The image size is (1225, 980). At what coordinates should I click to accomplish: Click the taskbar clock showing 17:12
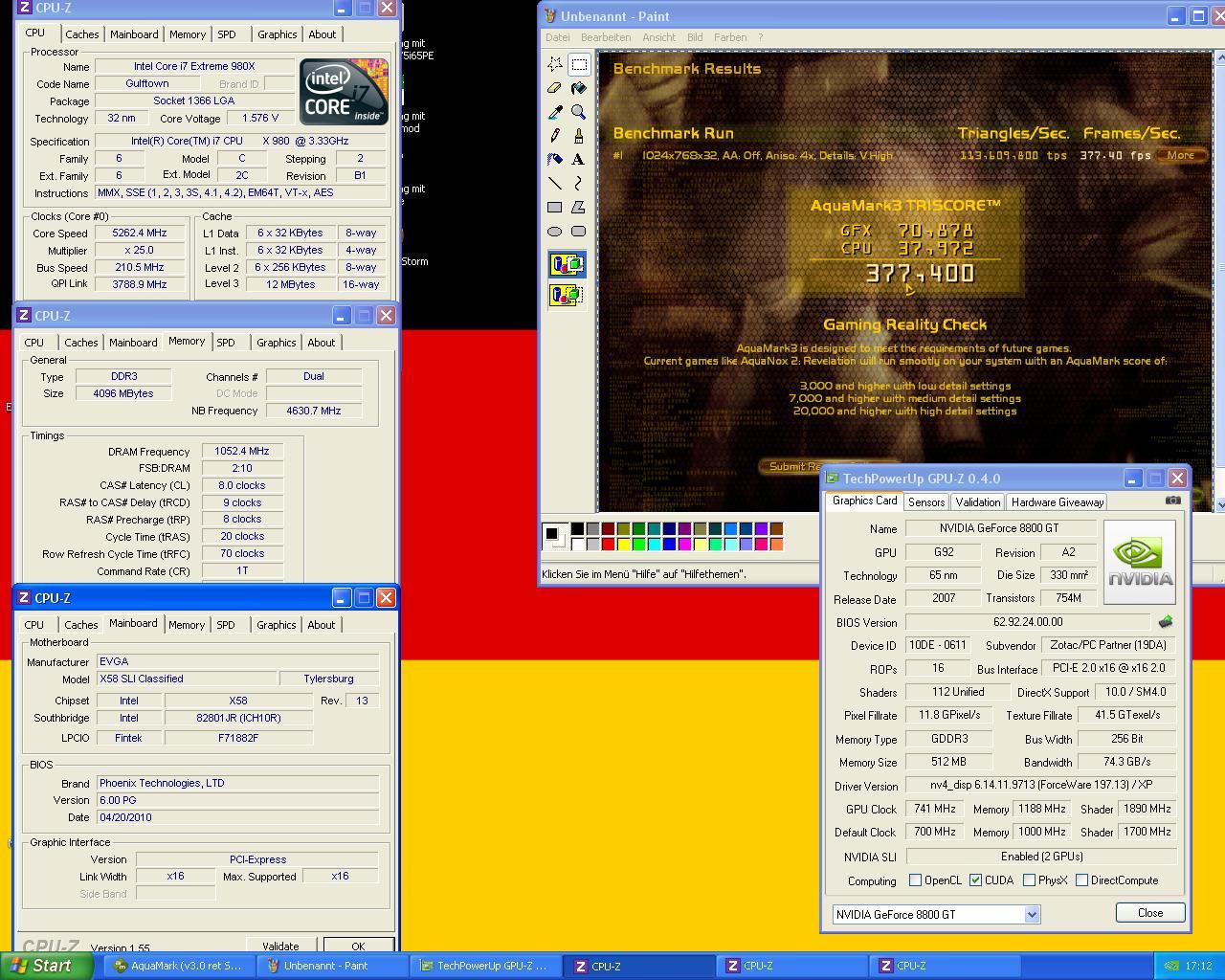[x=1198, y=966]
